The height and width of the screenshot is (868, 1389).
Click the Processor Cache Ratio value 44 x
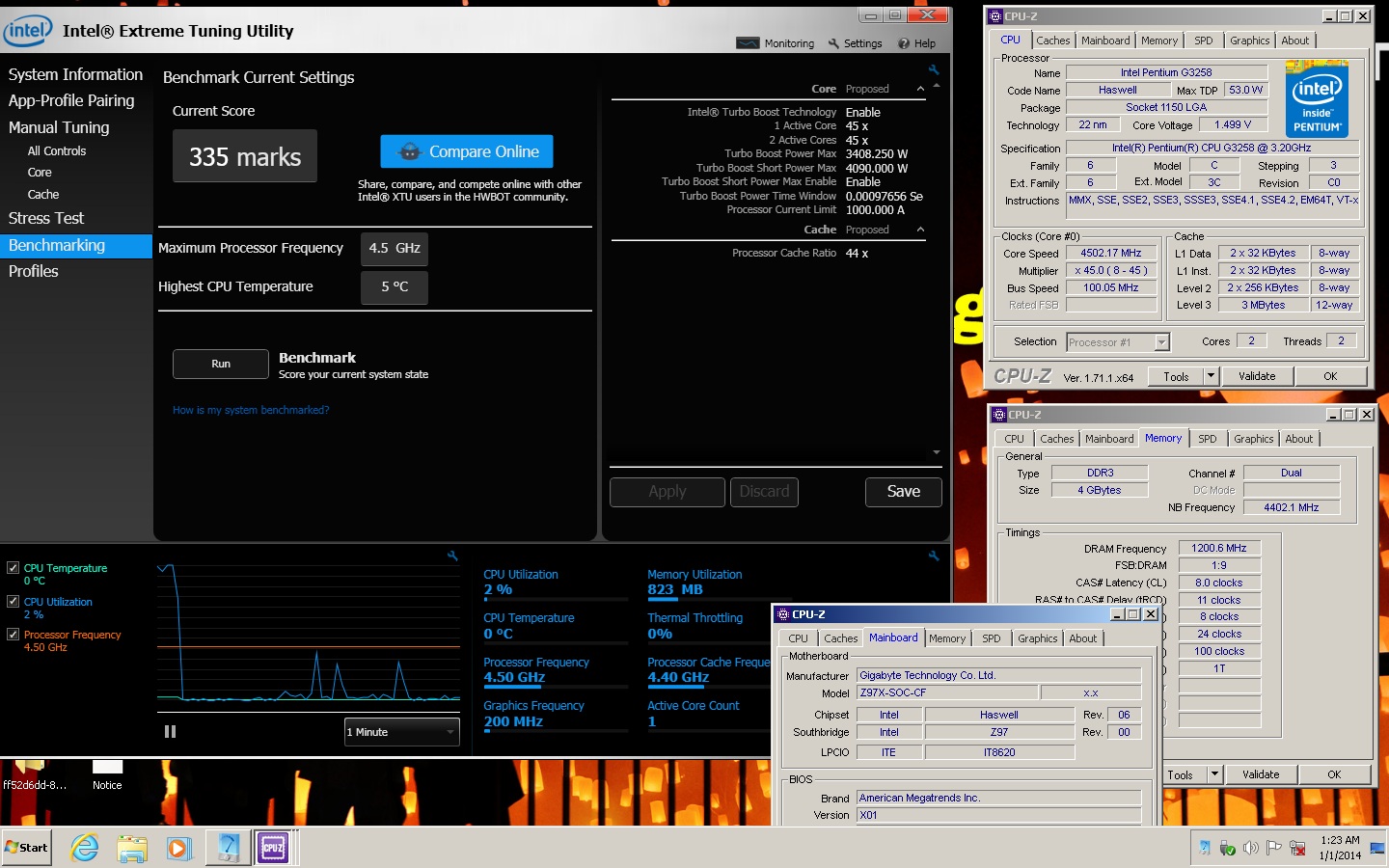coord(857,253)
